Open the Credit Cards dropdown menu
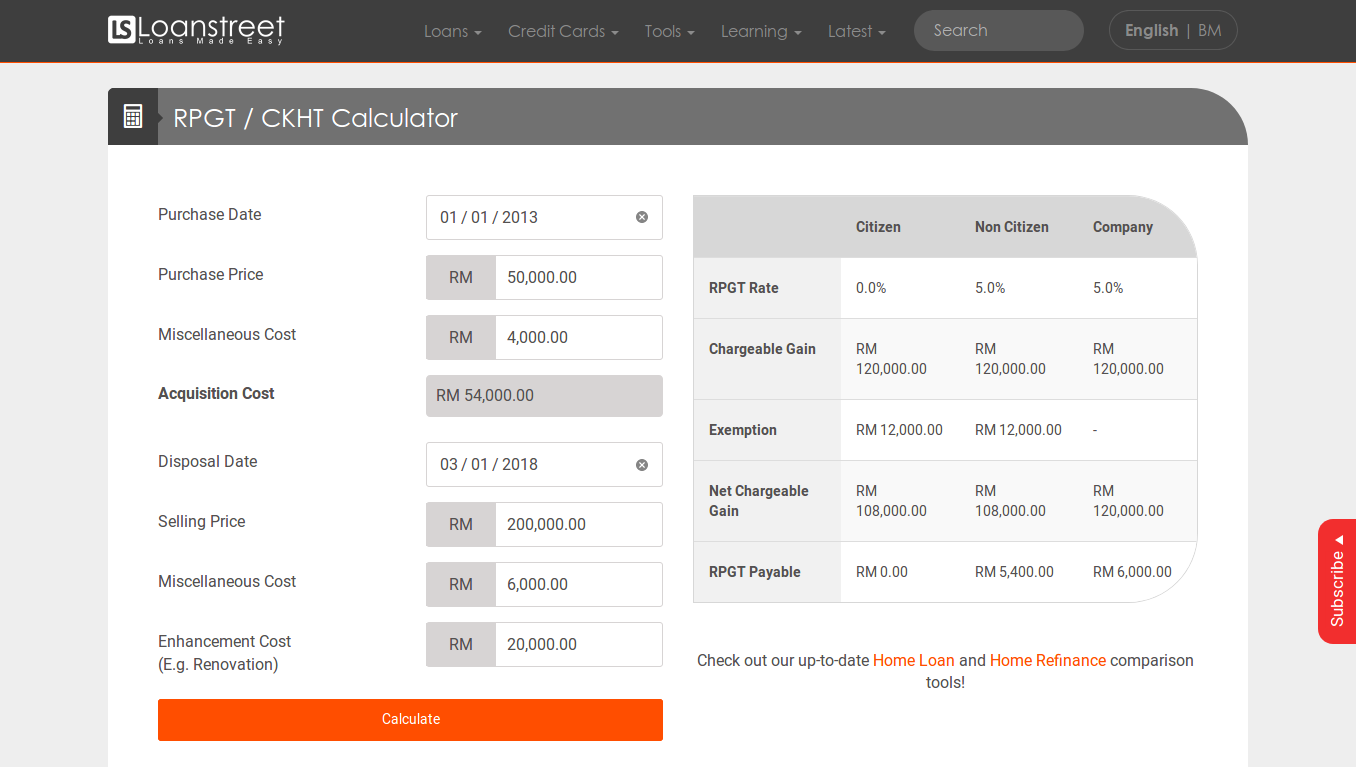The width and height of the screenshot is (1366, 767). click(x=562, y=31)
